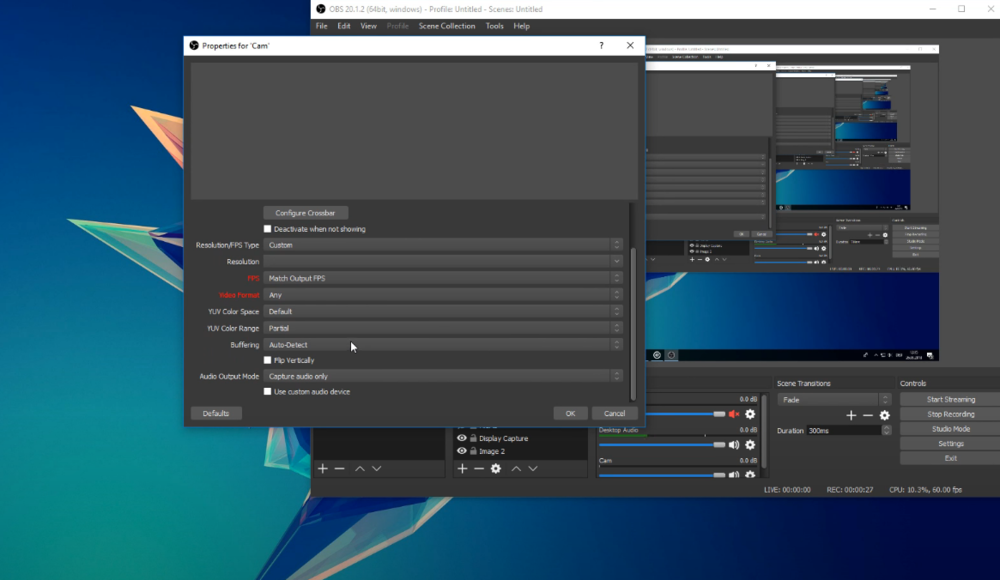Open the Scene Transitions gear properties
The height and width of the screenshot is (580, 1000).
tap(884, 415)
